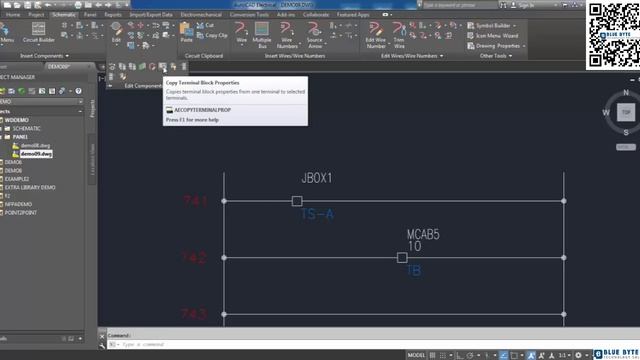Click the TOP face of the ViewCube
Screen dimensions: 640x360
[626, 112]
